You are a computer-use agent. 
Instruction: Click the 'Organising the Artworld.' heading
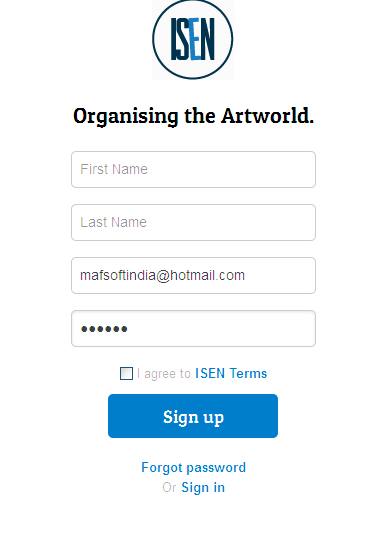[x=193, y=116]
